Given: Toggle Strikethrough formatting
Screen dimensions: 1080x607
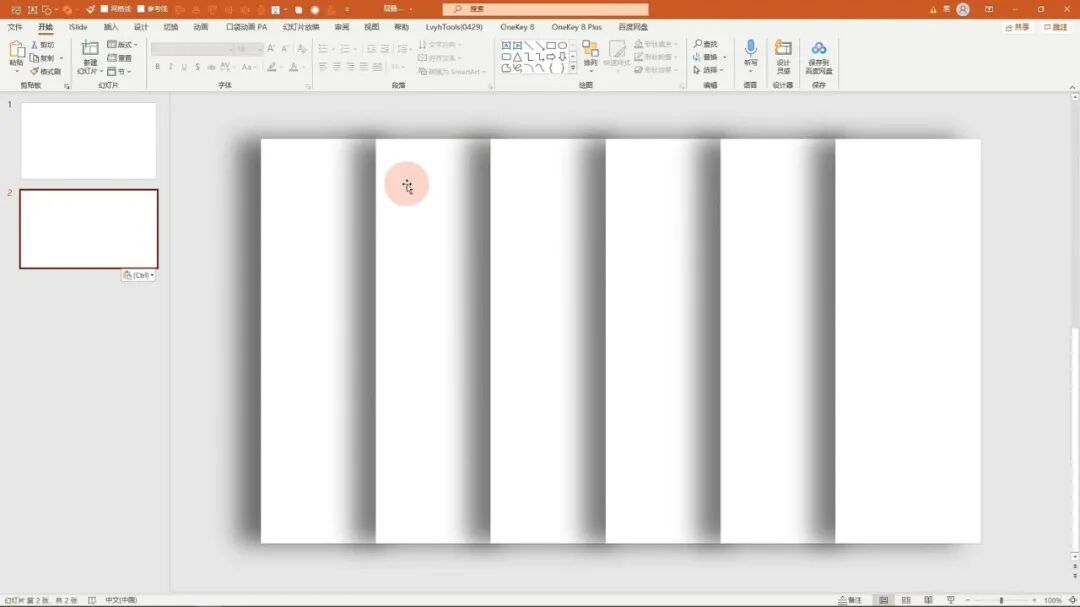Looking at the screenshot, I should [211, 67].
